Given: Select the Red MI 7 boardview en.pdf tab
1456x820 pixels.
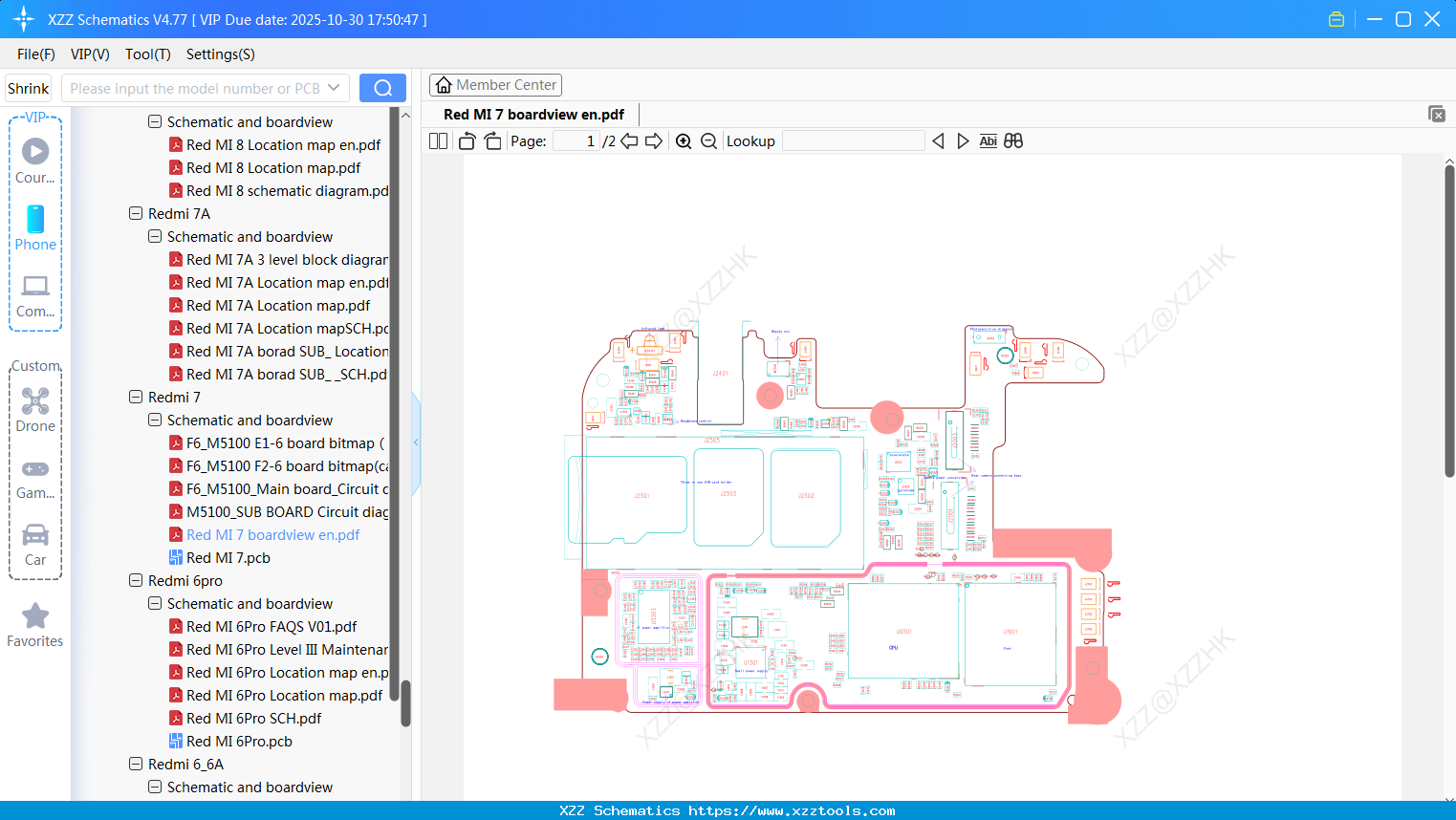Looking at the screenshot, I should point(533,115).
